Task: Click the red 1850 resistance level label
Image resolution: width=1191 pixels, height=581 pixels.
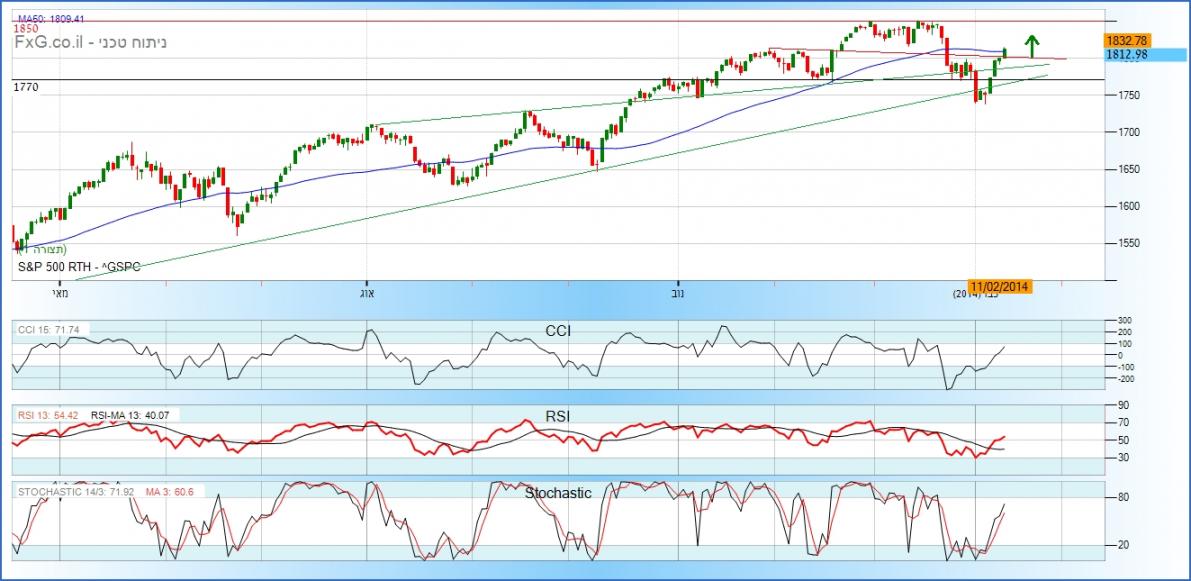Action: 26,30
